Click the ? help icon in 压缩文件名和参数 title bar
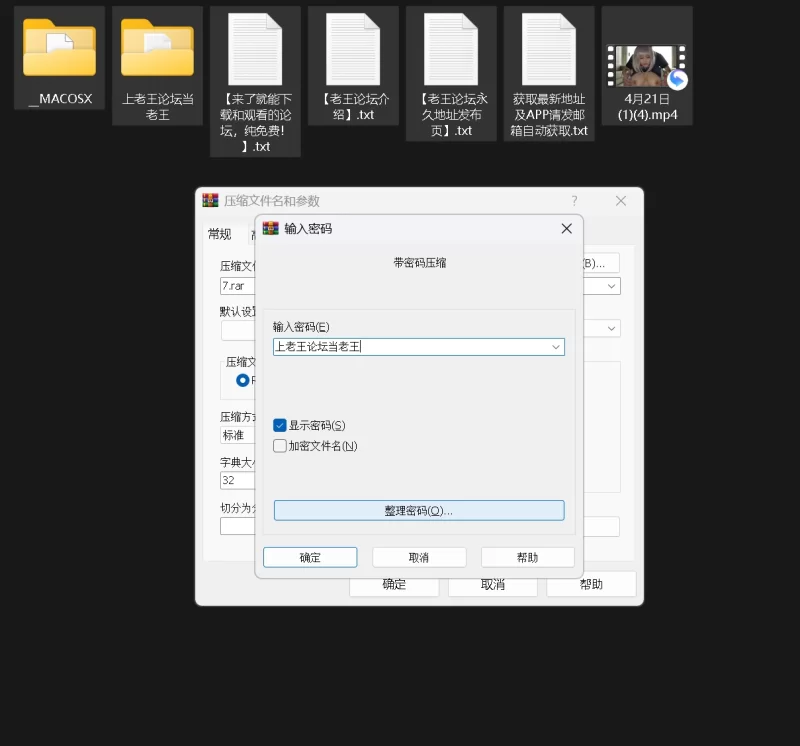This screenshot has width=800, height=746. (x=574, y=201)
